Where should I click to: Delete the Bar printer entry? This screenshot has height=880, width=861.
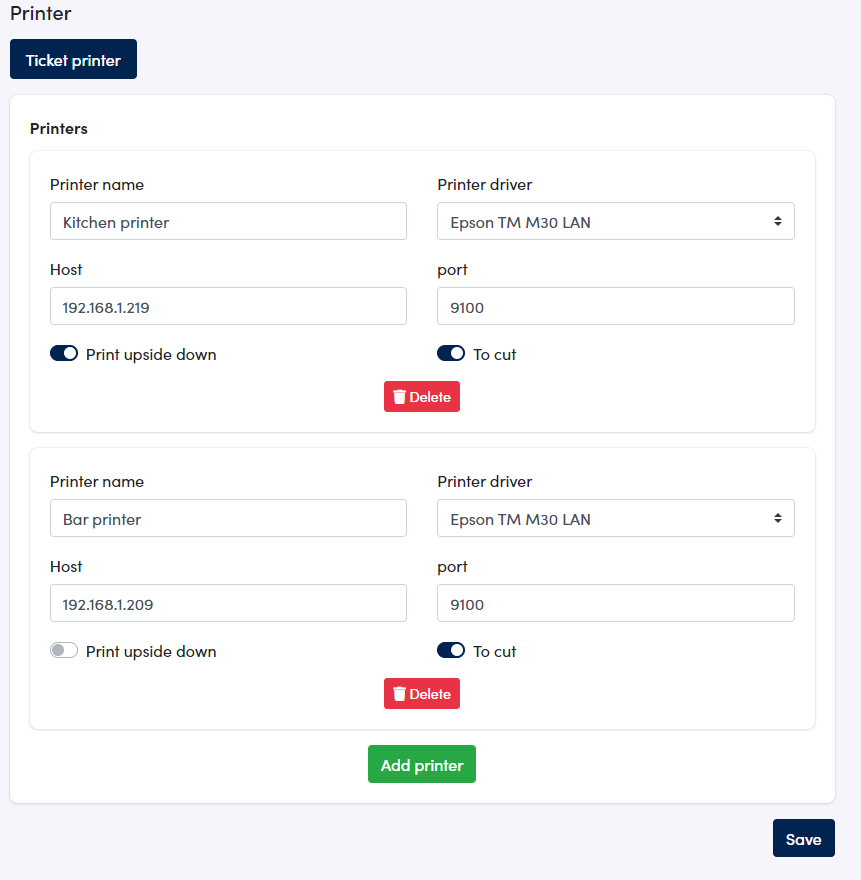[x=422, y=694]
